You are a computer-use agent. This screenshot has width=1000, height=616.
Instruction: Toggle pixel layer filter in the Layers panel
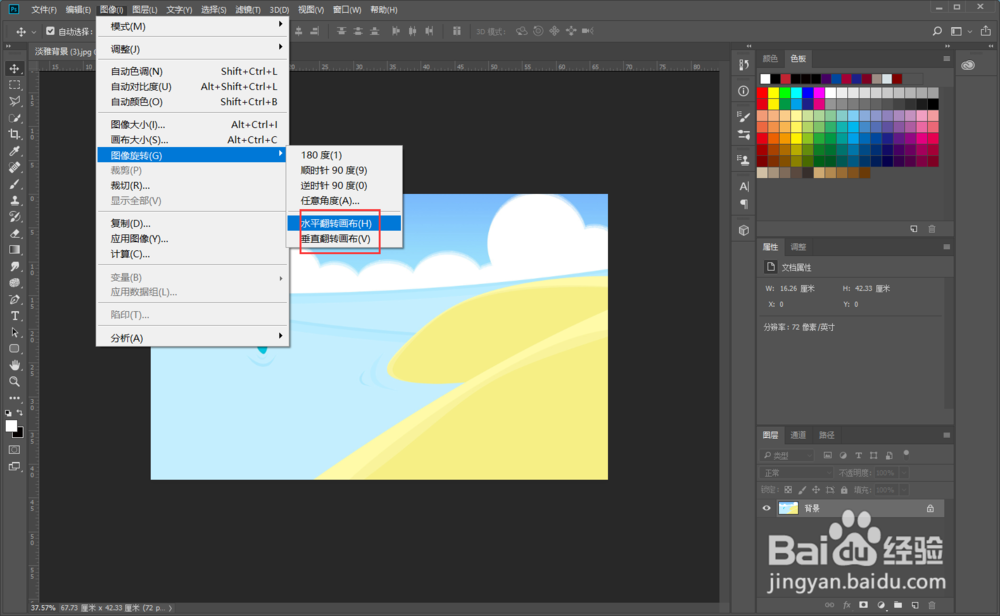(827, 455)
